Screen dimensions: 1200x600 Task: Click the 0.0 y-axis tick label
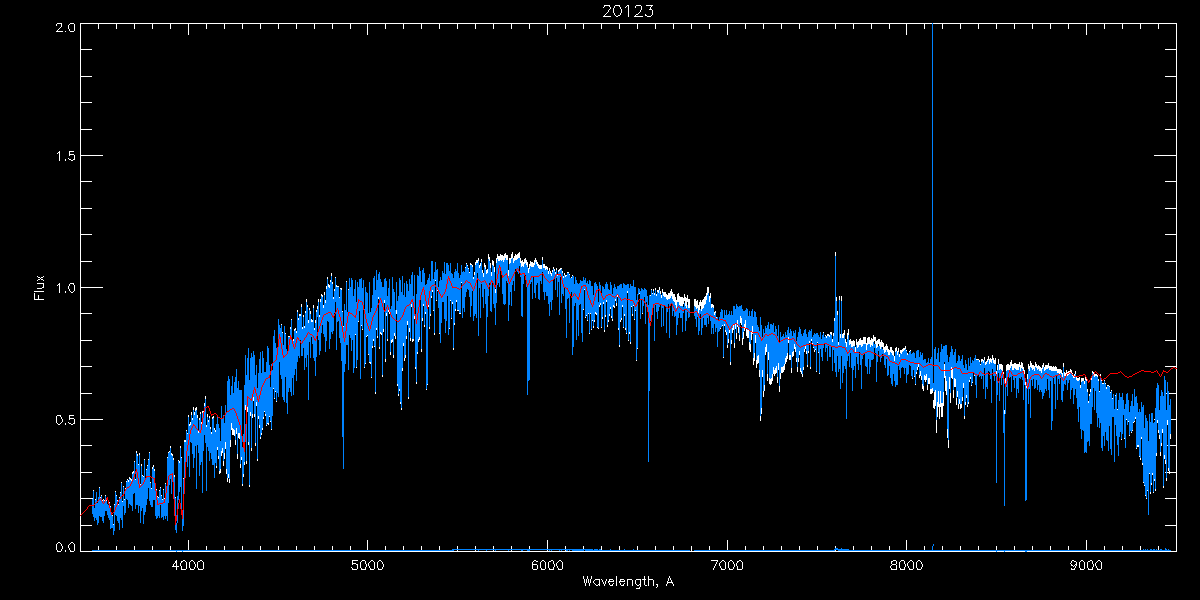[66, 548]
